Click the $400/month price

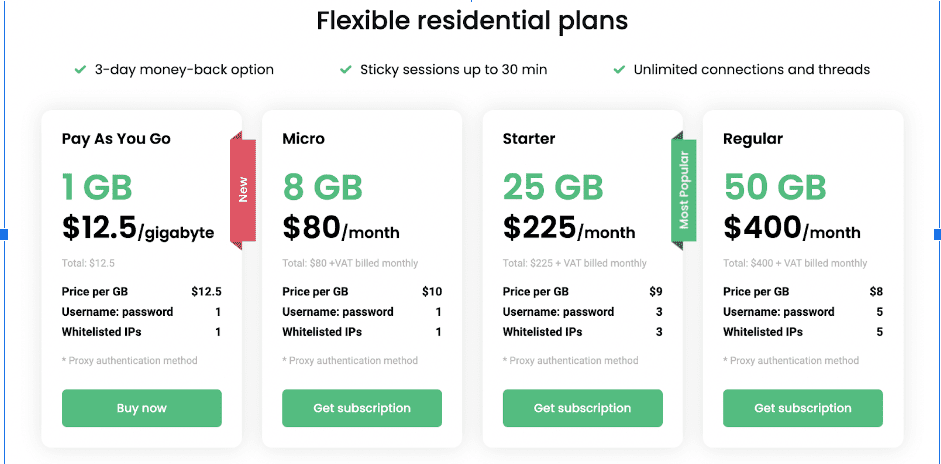coord(792,229)
